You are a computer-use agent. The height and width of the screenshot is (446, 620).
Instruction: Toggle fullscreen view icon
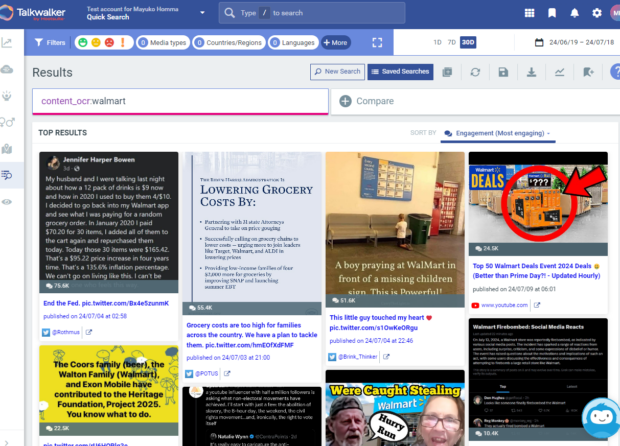coord(377,43)
